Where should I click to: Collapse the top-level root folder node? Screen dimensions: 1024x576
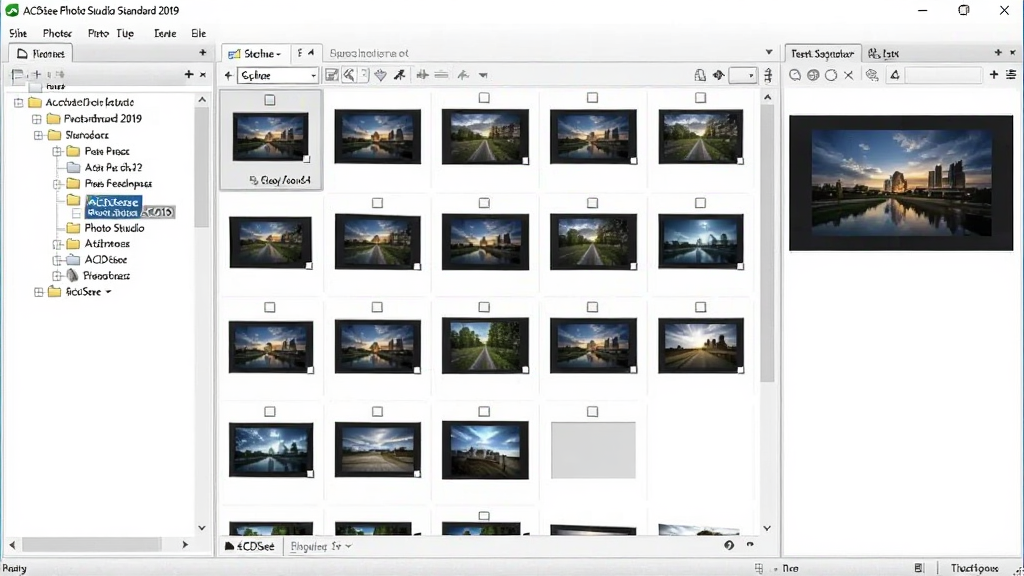(x=18, y=103)
